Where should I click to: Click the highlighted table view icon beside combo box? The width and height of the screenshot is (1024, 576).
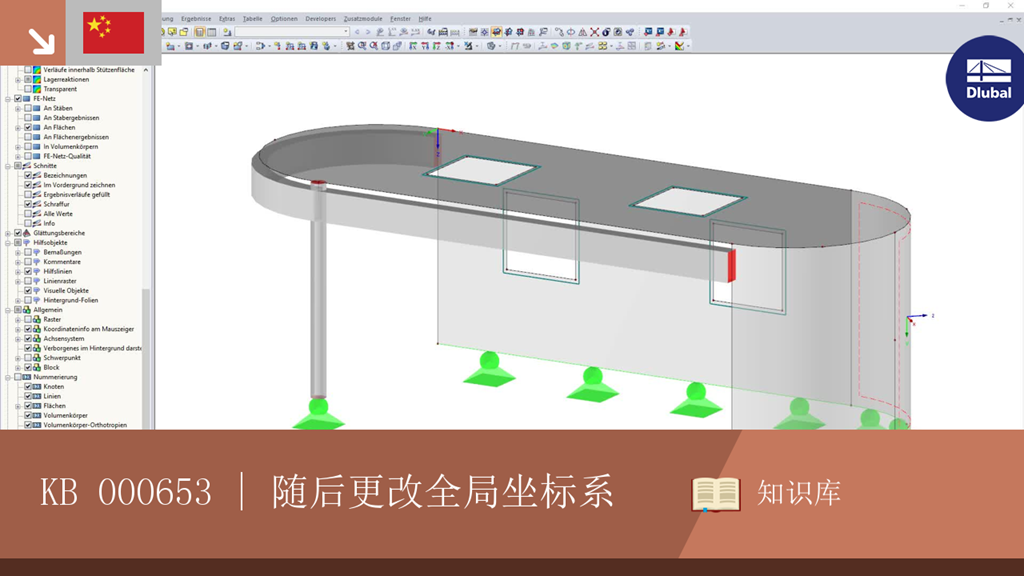coord(200,31)
